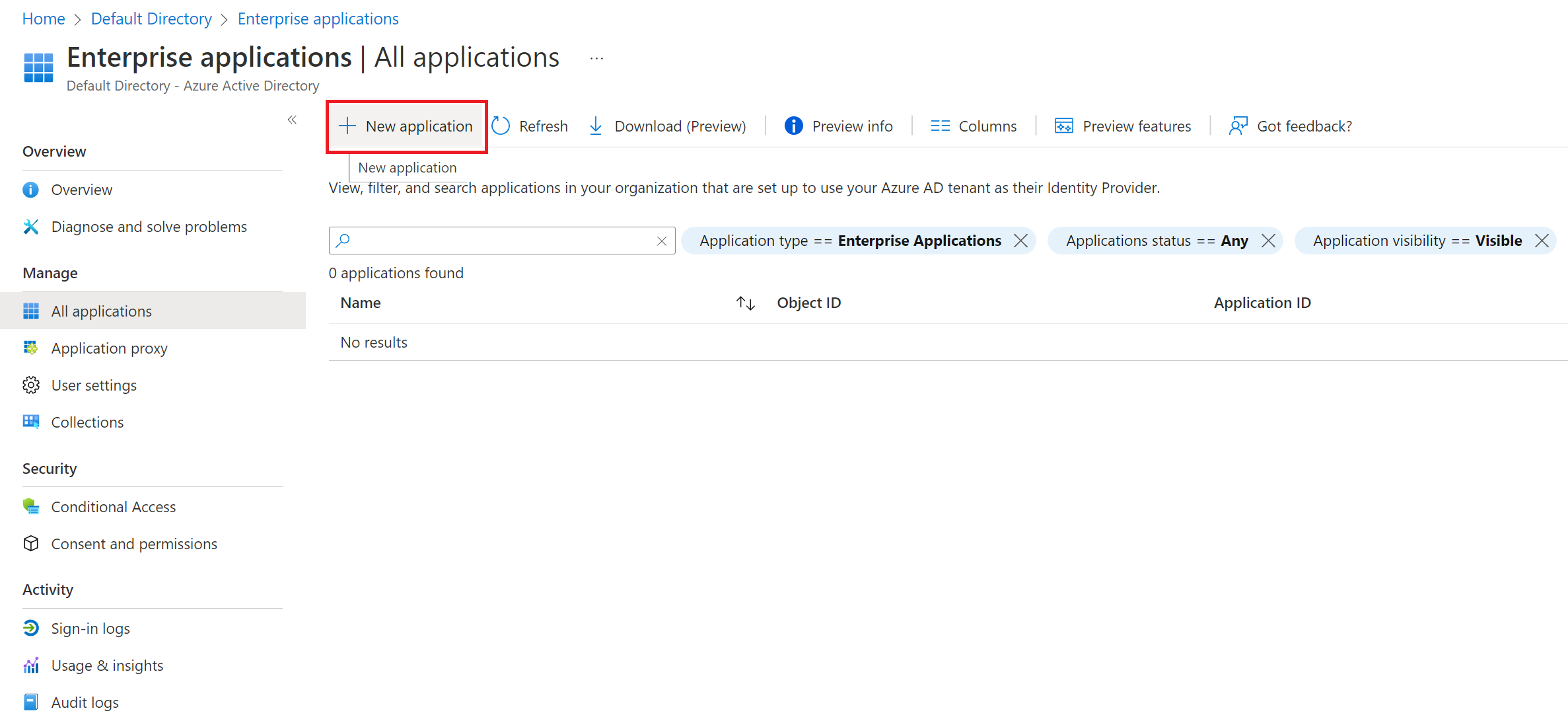1568x725 pixels.
Task: Click the New application plus icon
Action: coord(347,126)
